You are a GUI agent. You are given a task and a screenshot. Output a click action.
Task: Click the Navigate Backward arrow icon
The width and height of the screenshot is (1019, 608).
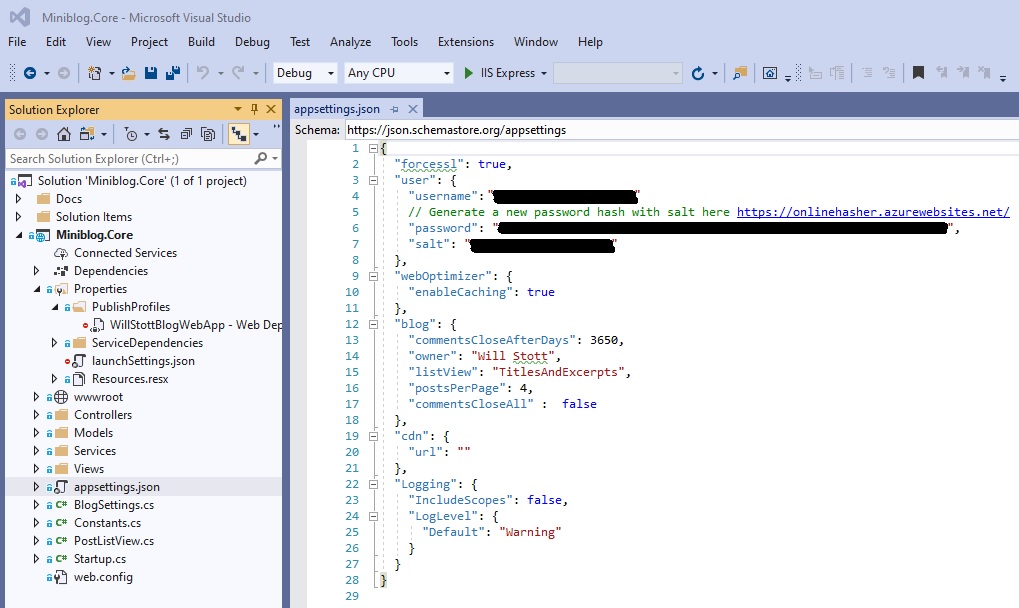click(31, 73)
